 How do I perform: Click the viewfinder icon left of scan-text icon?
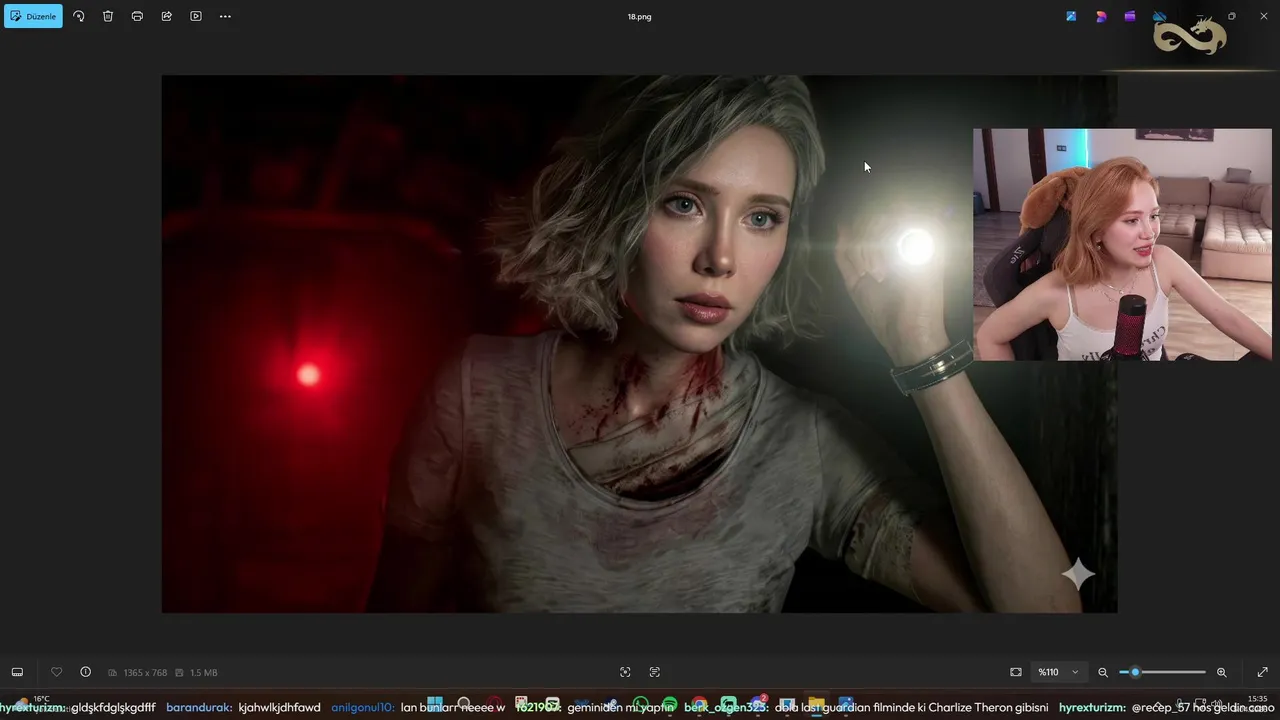point(625,672)
